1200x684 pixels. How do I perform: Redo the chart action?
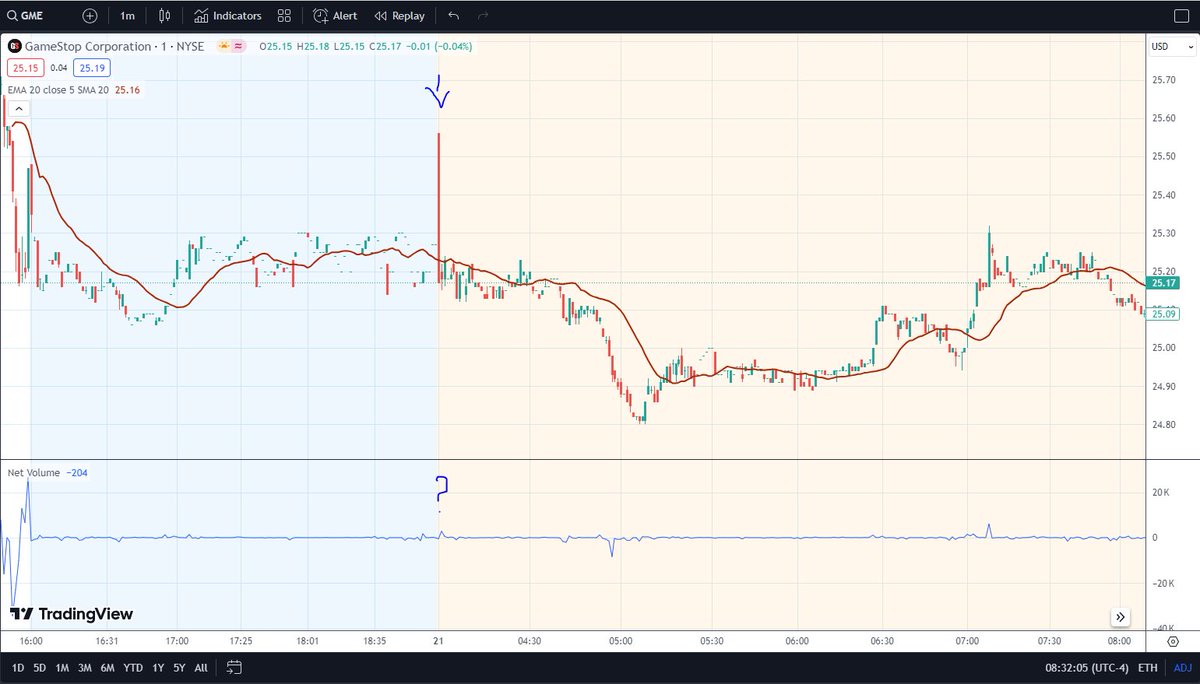click(x=484, y=16)
